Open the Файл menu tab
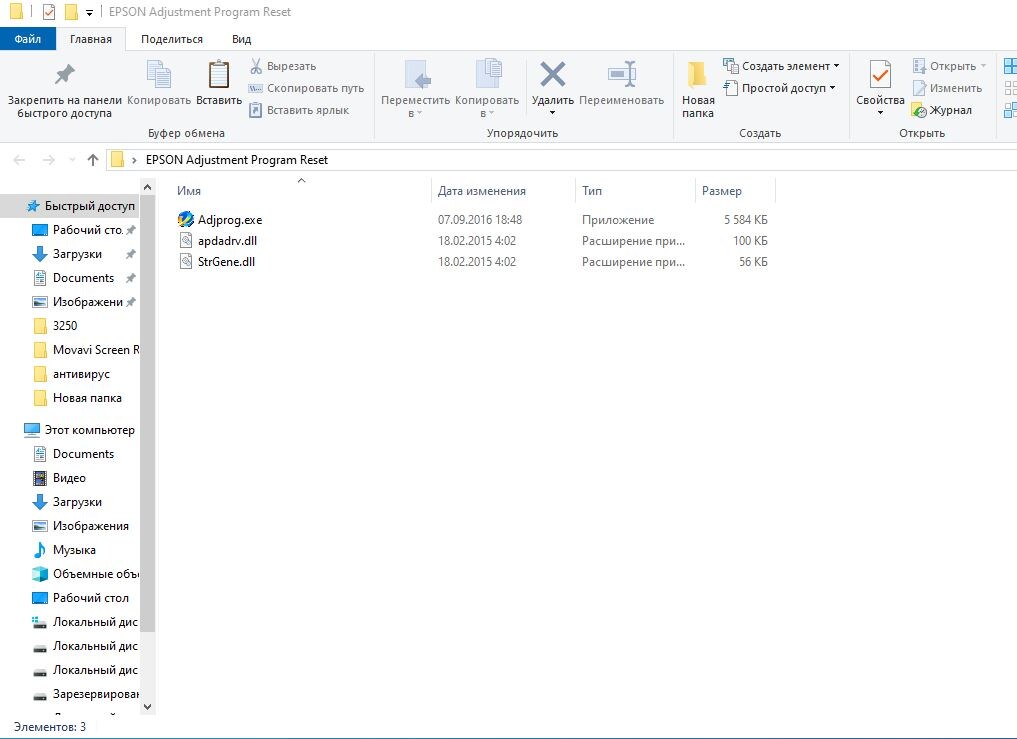The image size is (1017, 739). coord(28,39)
